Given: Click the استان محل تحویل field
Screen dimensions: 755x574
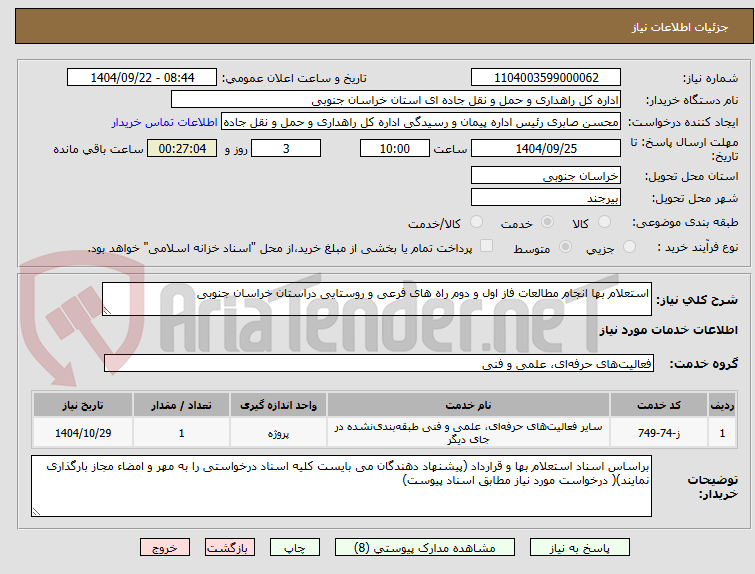Looking at the screenshot, I should [546, 176].
